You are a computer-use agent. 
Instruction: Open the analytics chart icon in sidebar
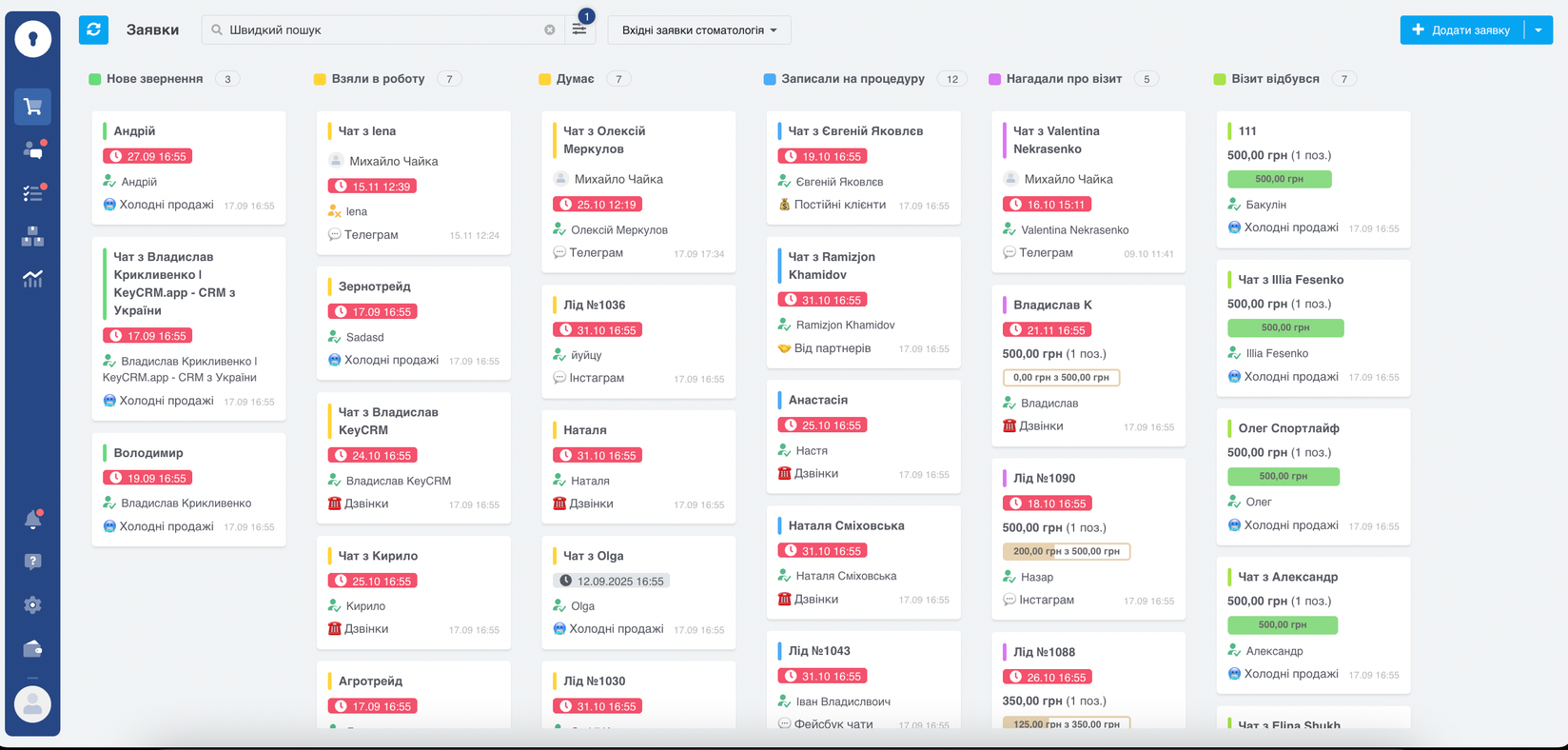32,279
